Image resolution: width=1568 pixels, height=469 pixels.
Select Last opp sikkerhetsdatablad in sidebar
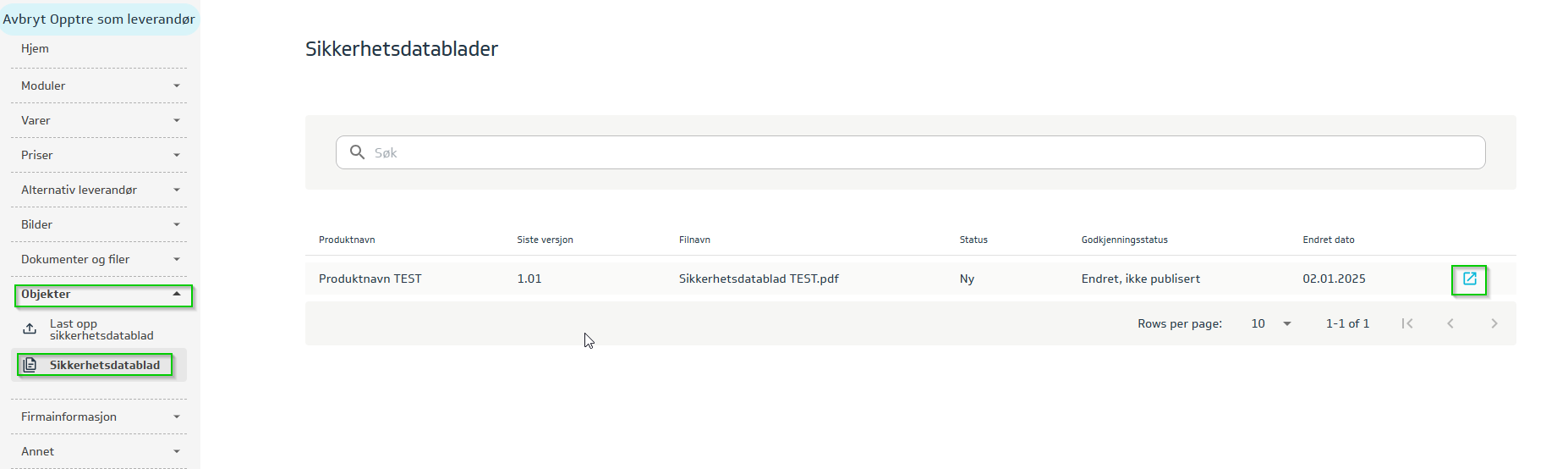tap(101, 329)
